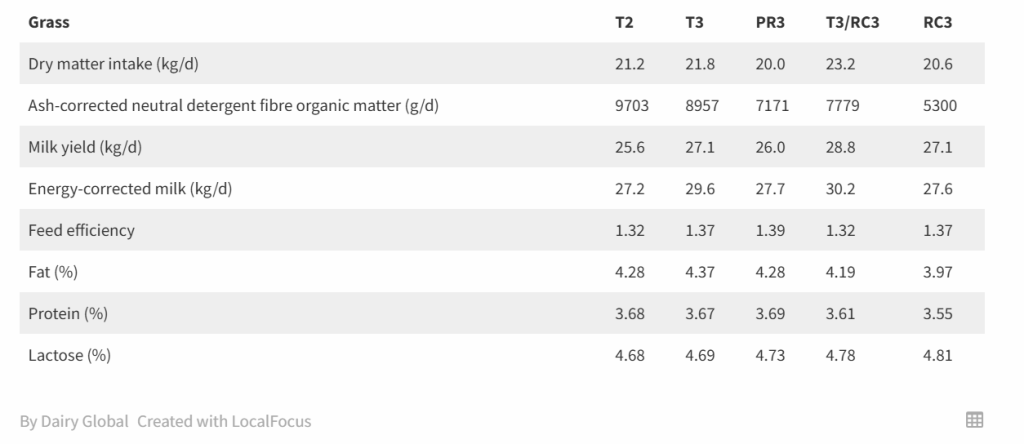Click the By Dairy Global credit
The image size is (1024, 444).
[x=74, y=421]
